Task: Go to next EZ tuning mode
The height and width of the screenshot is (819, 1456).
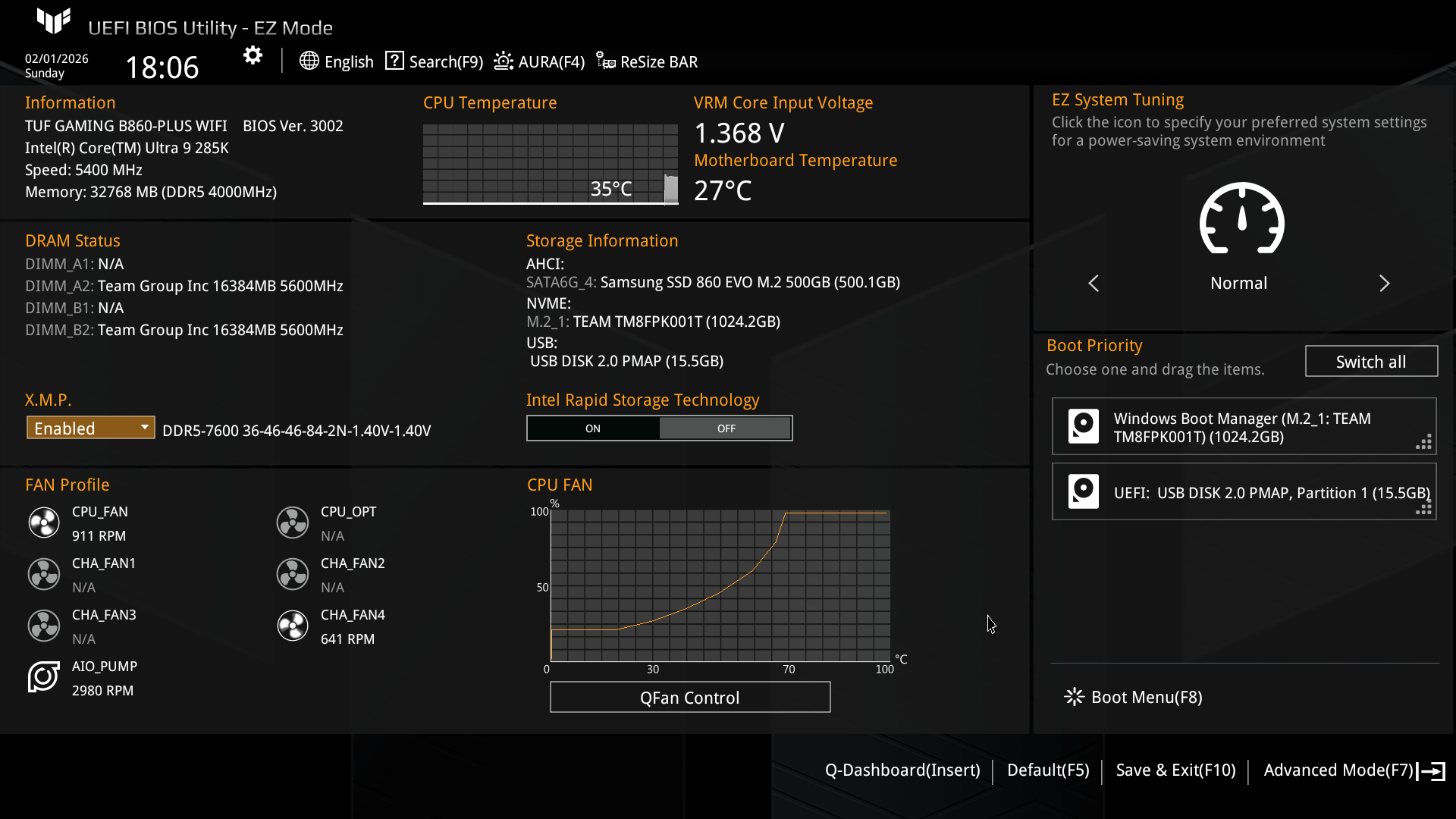Action: click(1384, 284)
